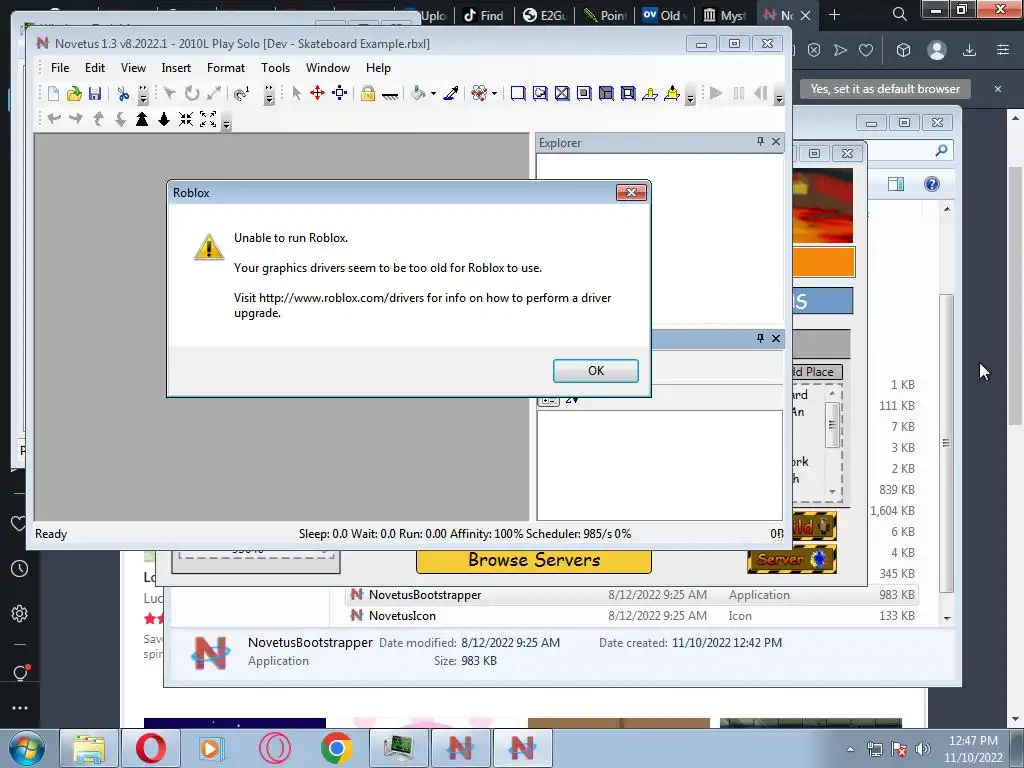This screenshot has width=1024, height=768.
Task: Open a new Opera tab with plus
Action: click(x=834, y=15)
